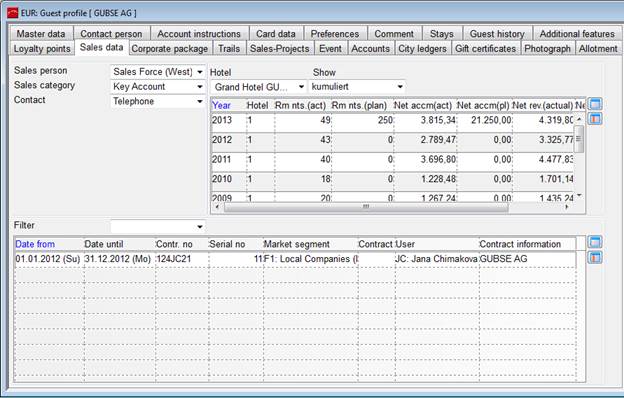
Task: Switch to the Master data tab
Action: pyautogui.click(x=41, y=34)
